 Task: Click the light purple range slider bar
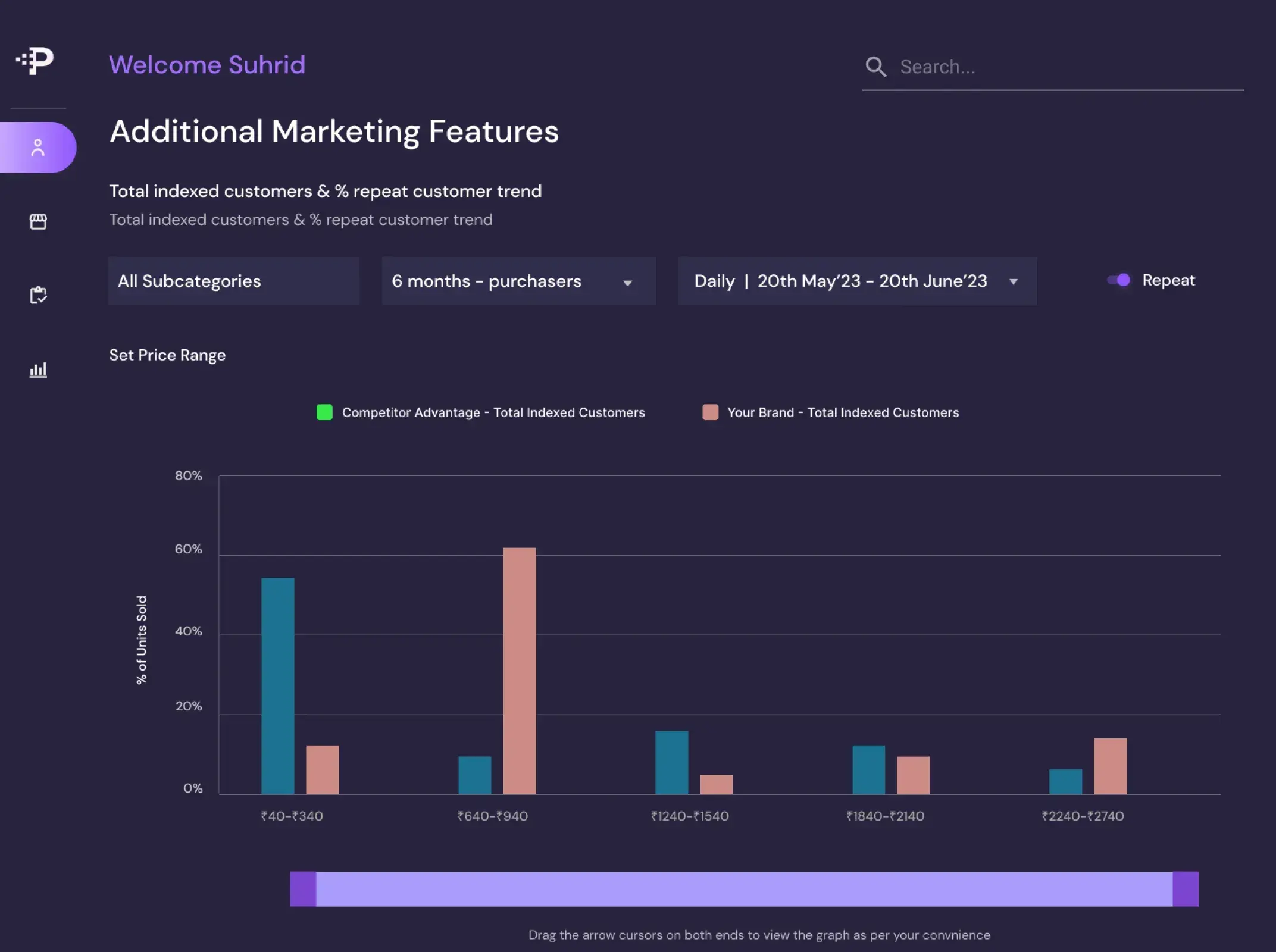(x=744, y=889)
